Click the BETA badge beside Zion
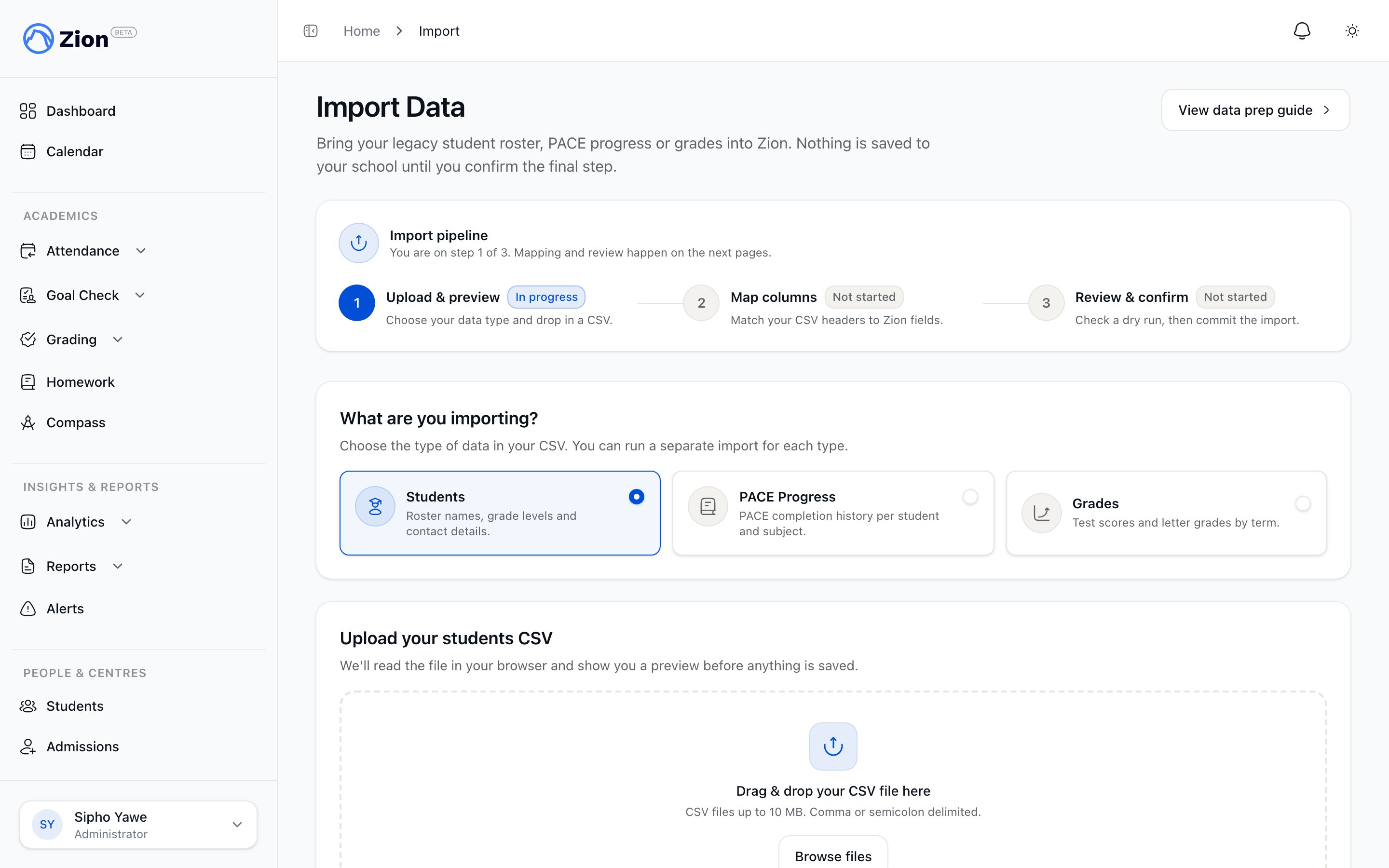 point(123,32)
